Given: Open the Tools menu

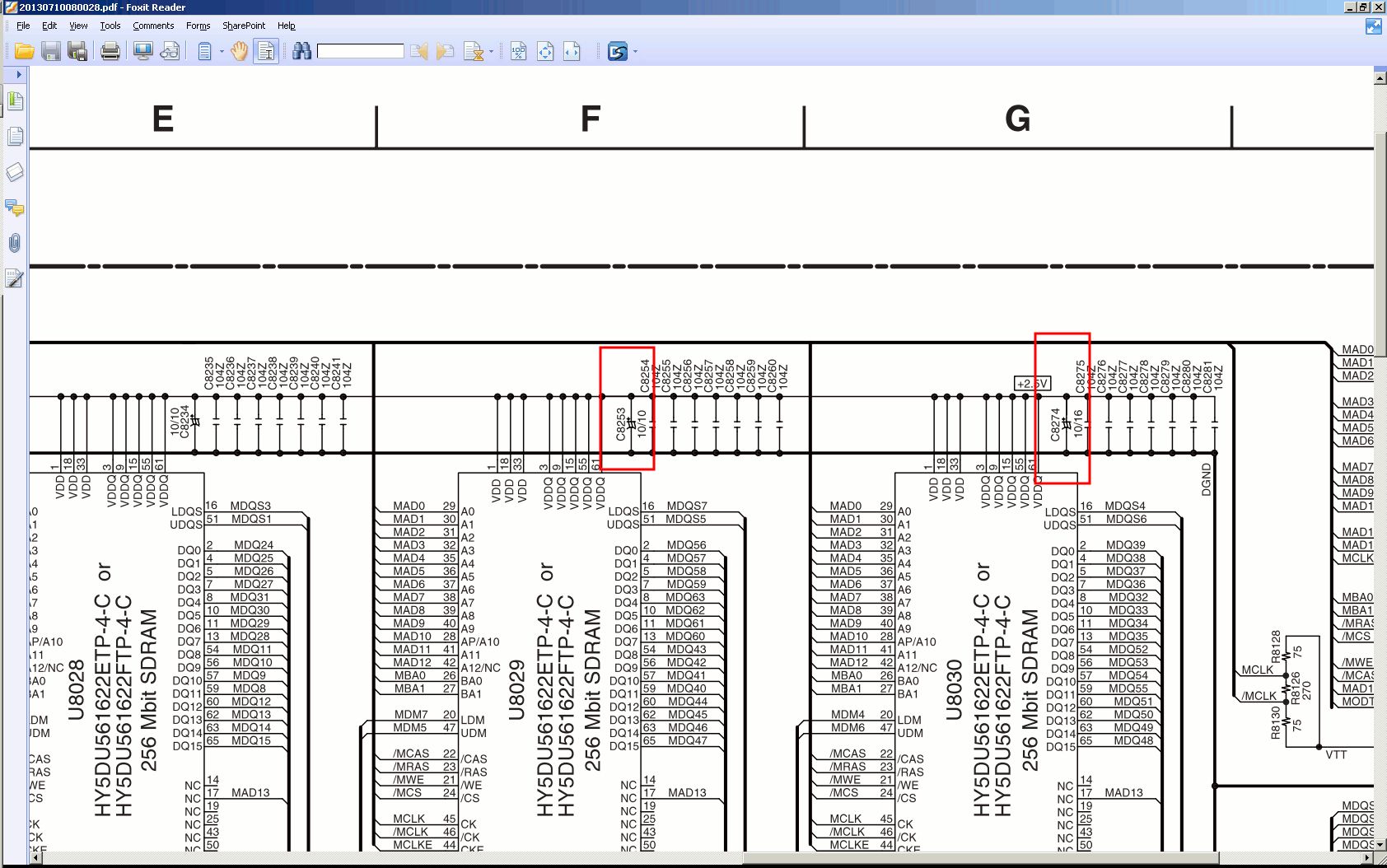Looking at the screenshot, I should point(110,26).
